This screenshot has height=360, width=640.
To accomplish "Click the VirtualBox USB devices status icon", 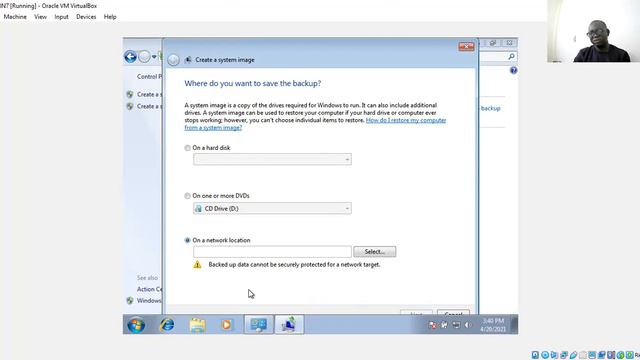I will coord(573,355).
